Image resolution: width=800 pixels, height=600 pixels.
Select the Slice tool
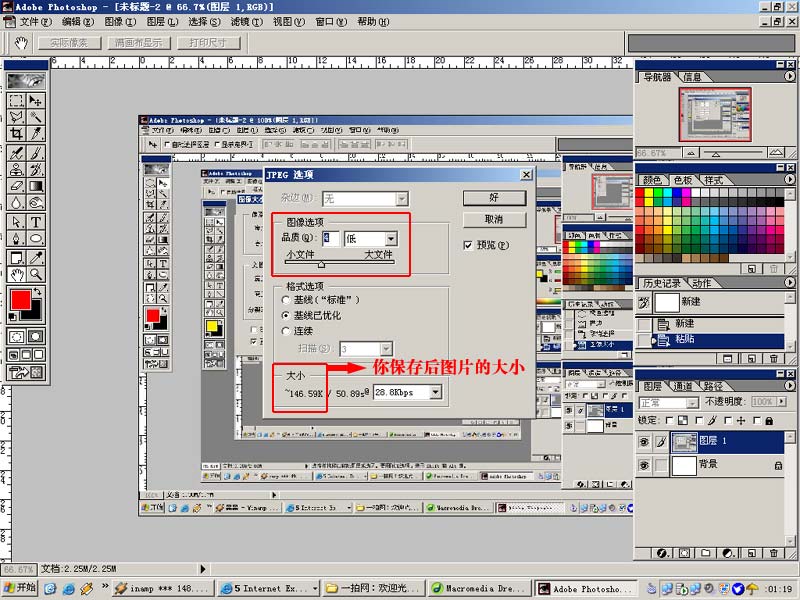[x=36, y=133]
